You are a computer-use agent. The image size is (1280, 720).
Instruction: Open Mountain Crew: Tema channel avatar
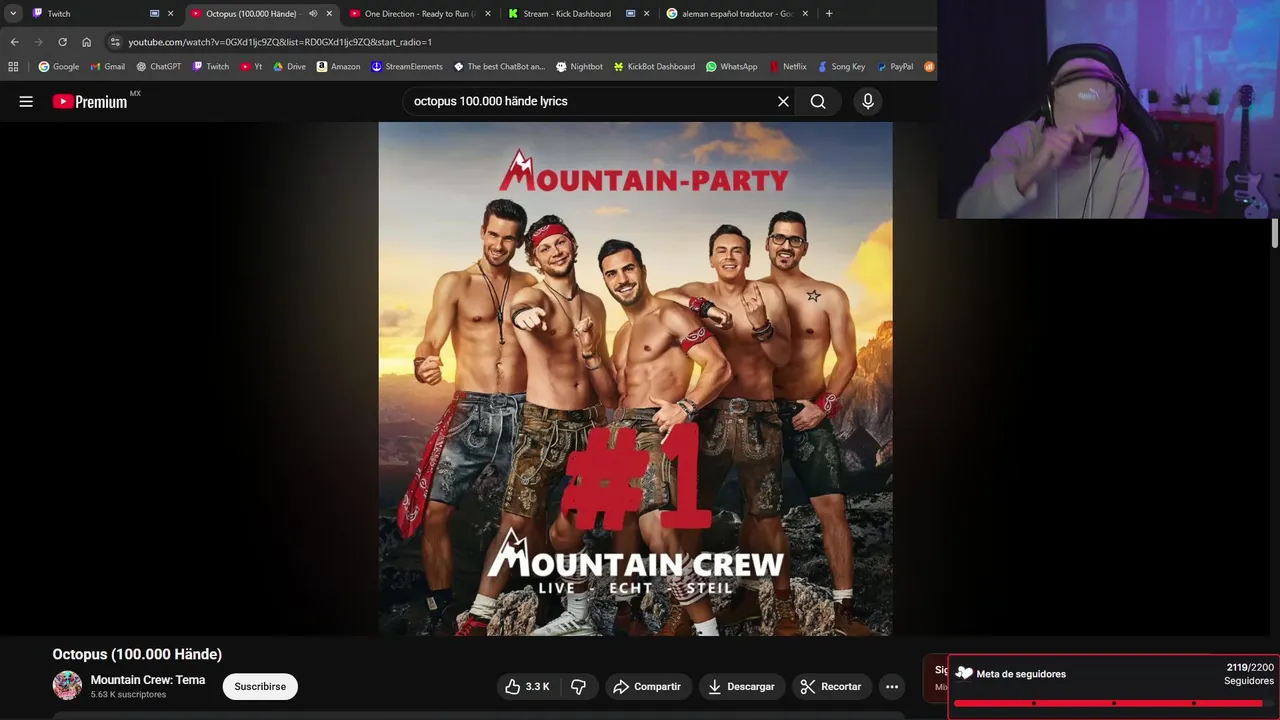point(67,686)
